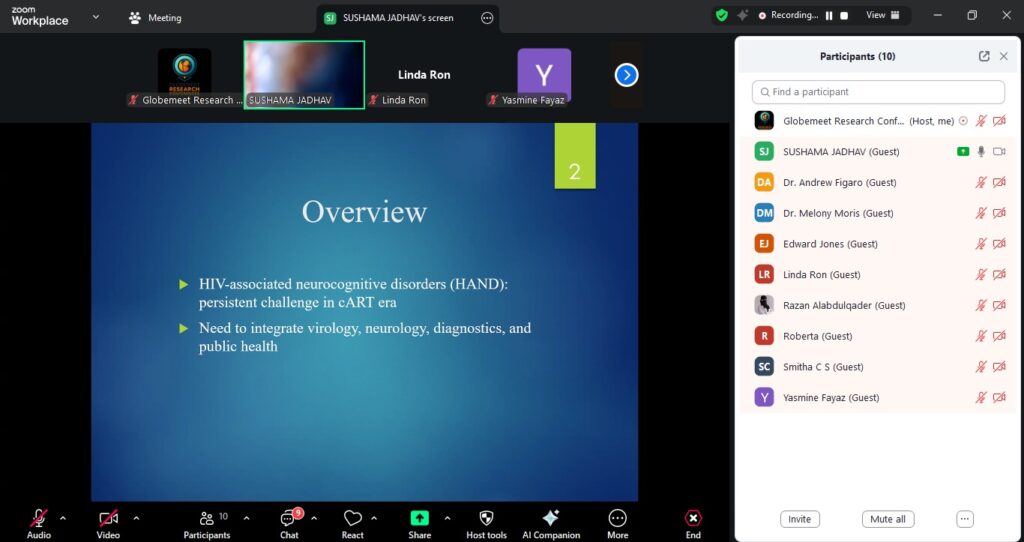The image size is (1024, 542).
Task: Click the Invite button
Action: pos(799,519)
